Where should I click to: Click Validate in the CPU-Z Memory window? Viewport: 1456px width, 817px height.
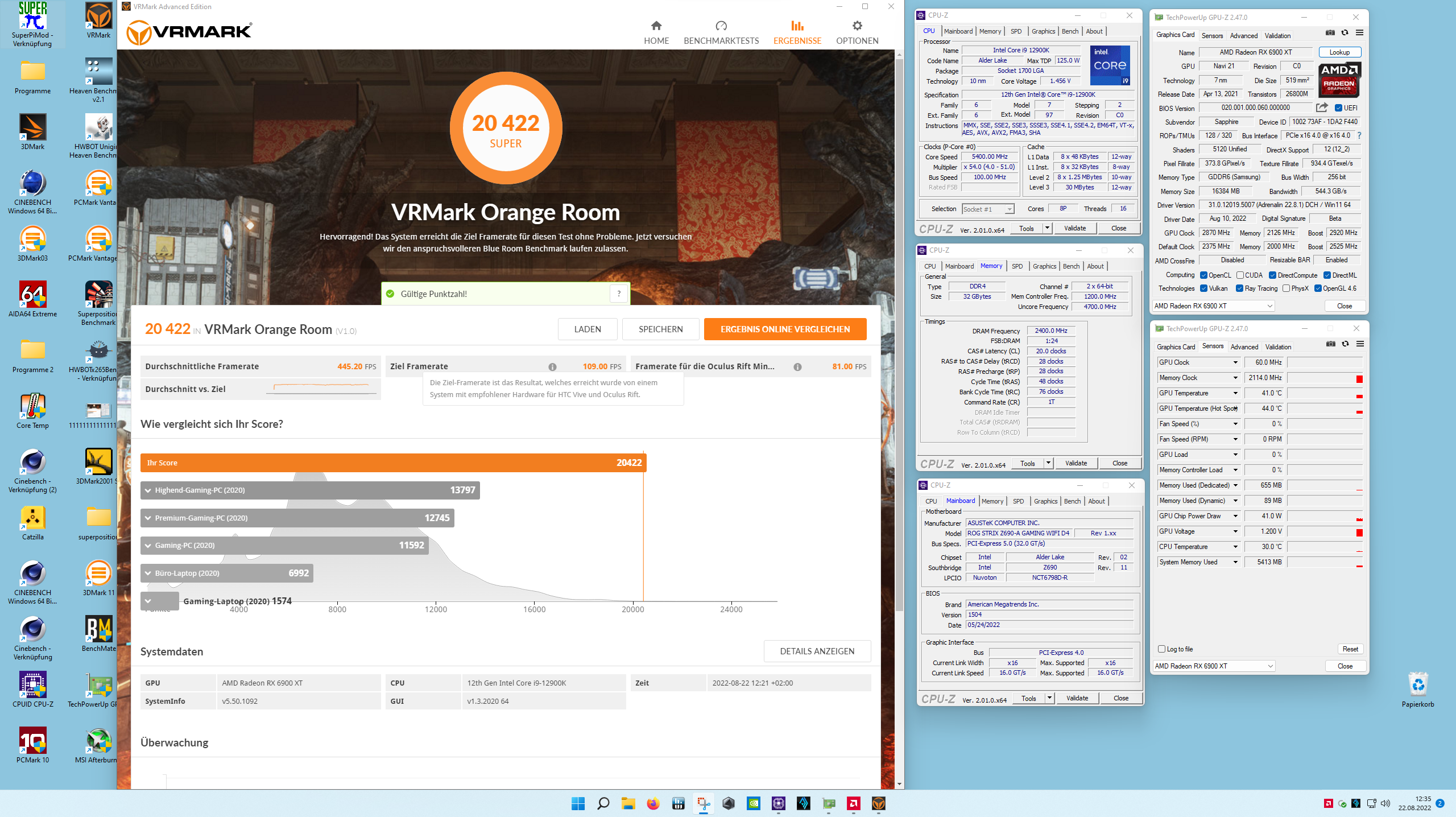coord(1076,463)
